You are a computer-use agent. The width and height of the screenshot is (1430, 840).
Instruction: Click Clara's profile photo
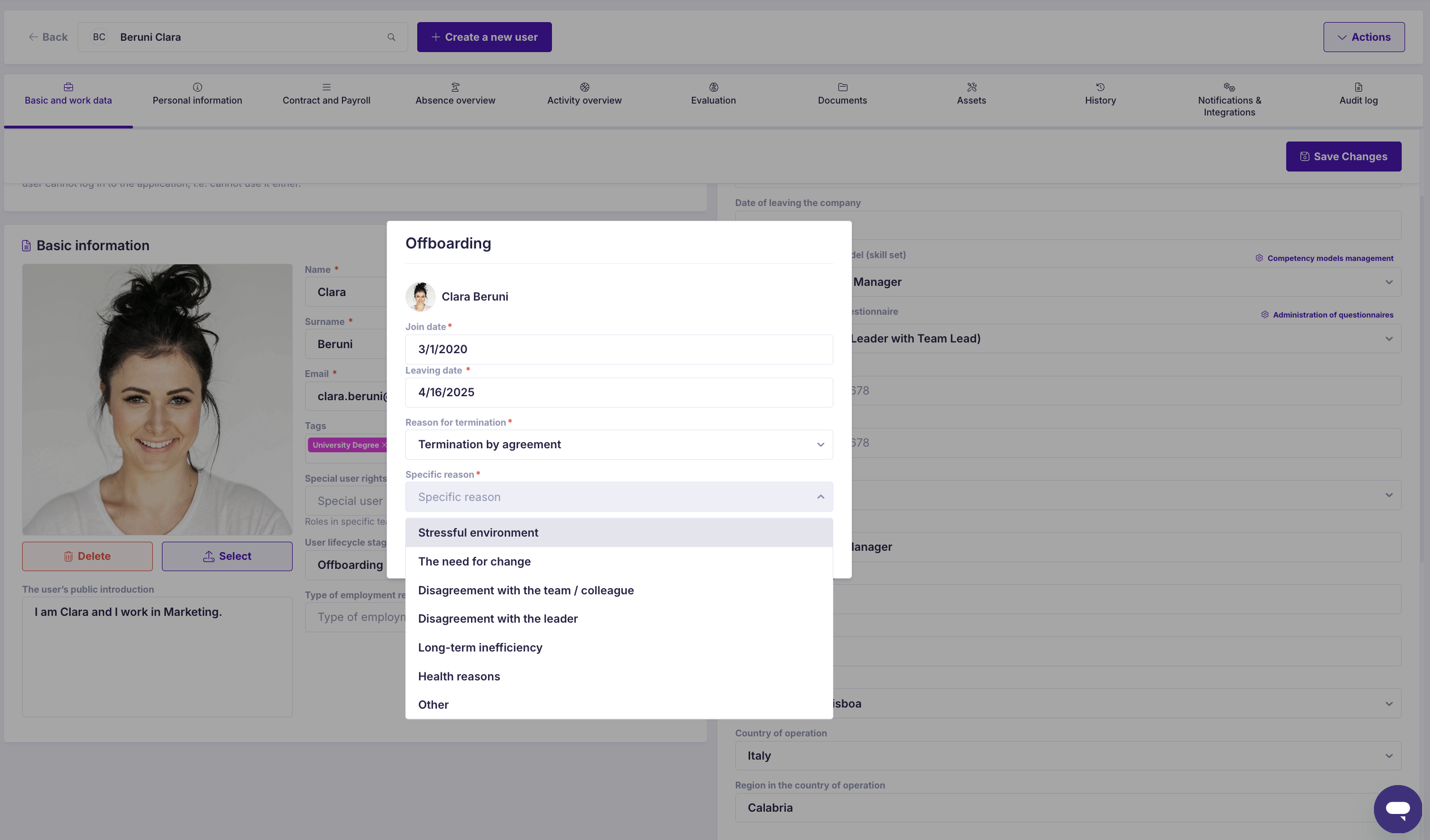click(157, 400)
